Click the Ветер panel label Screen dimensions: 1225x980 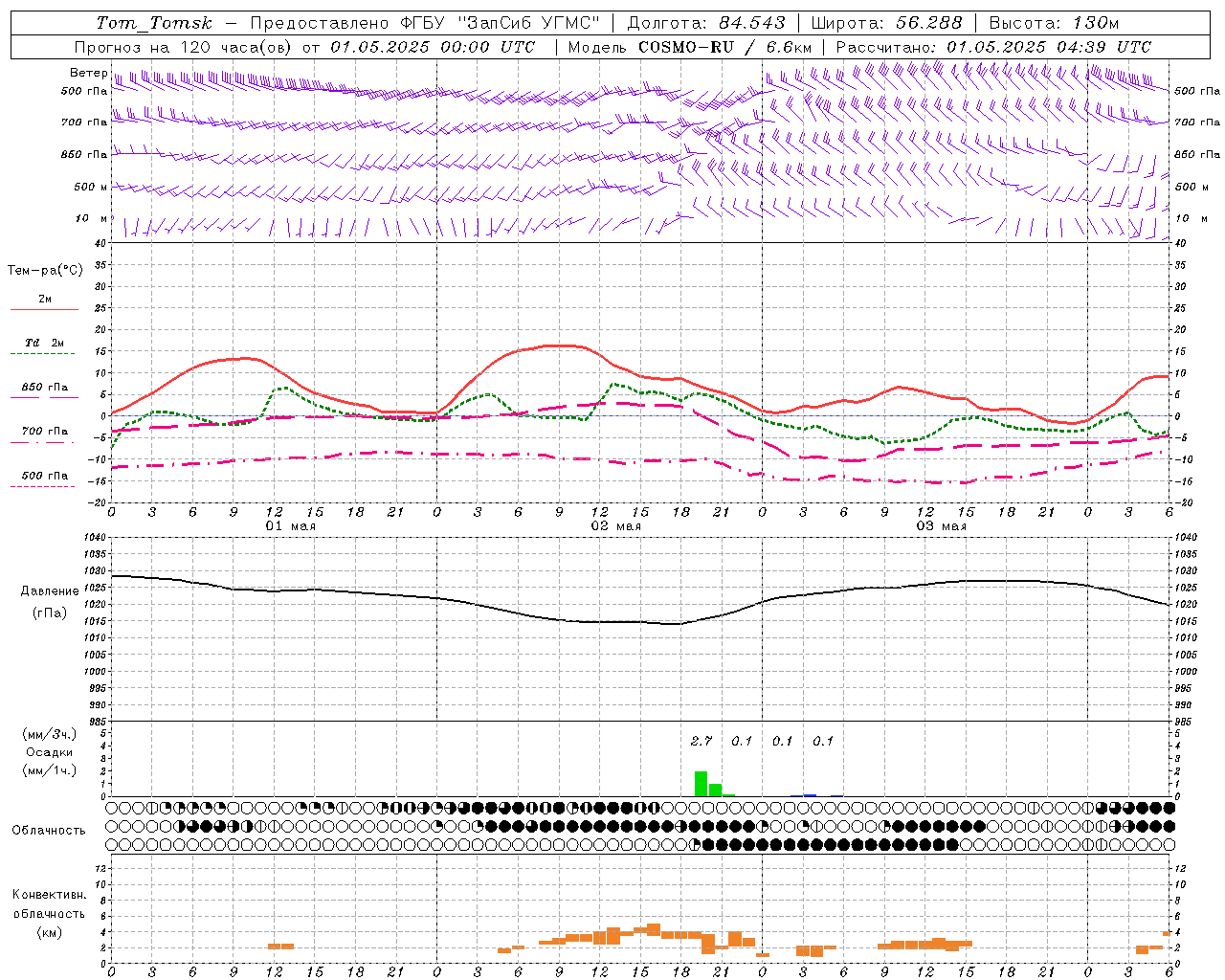[88, 73]
